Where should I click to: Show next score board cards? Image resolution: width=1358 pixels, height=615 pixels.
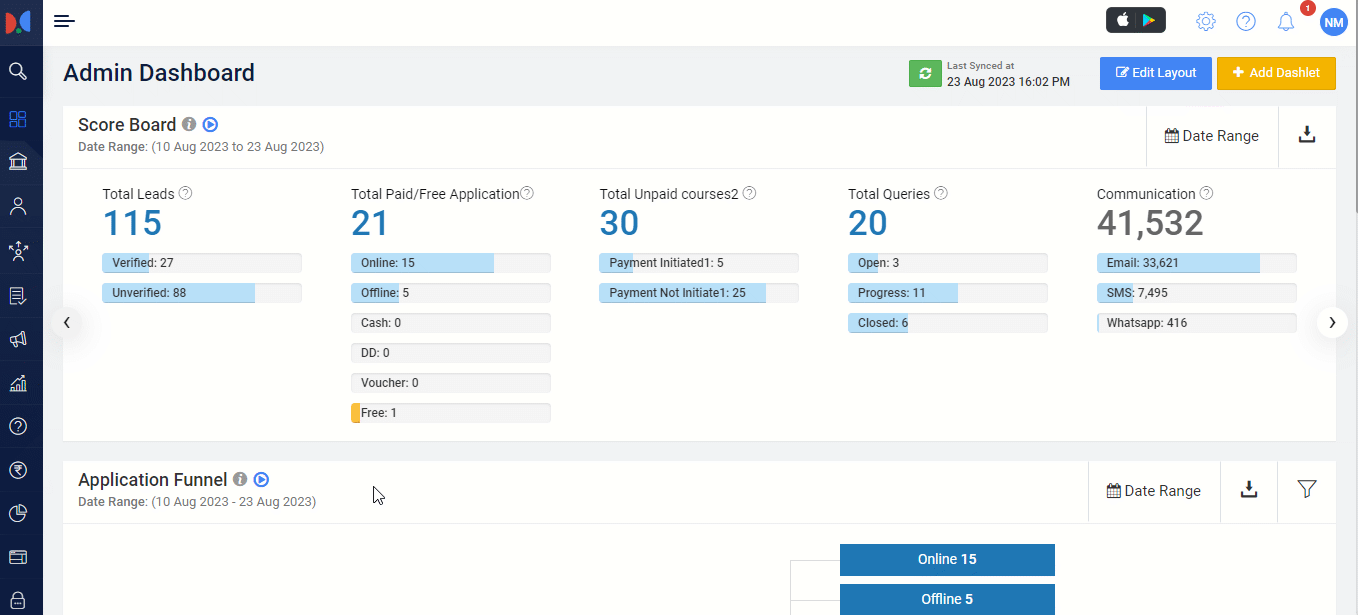[x=1332, y=322]
